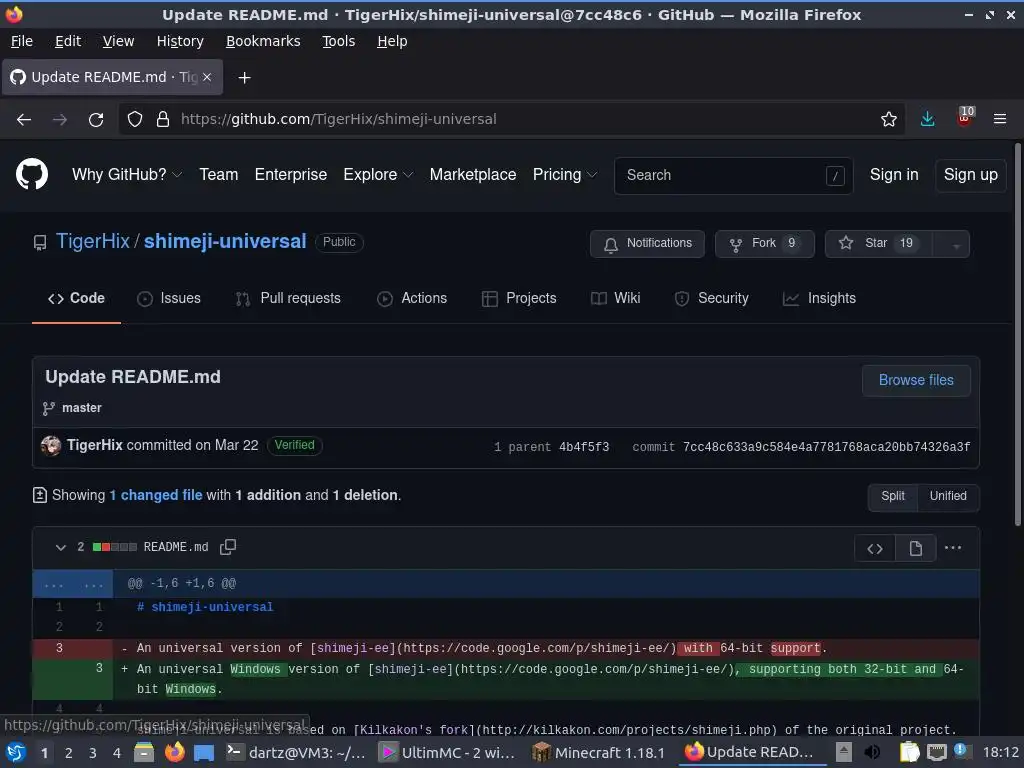1024x768 pixels.
Task: Expand the Why GitHub? dropdown
Action: coord(127,175)
